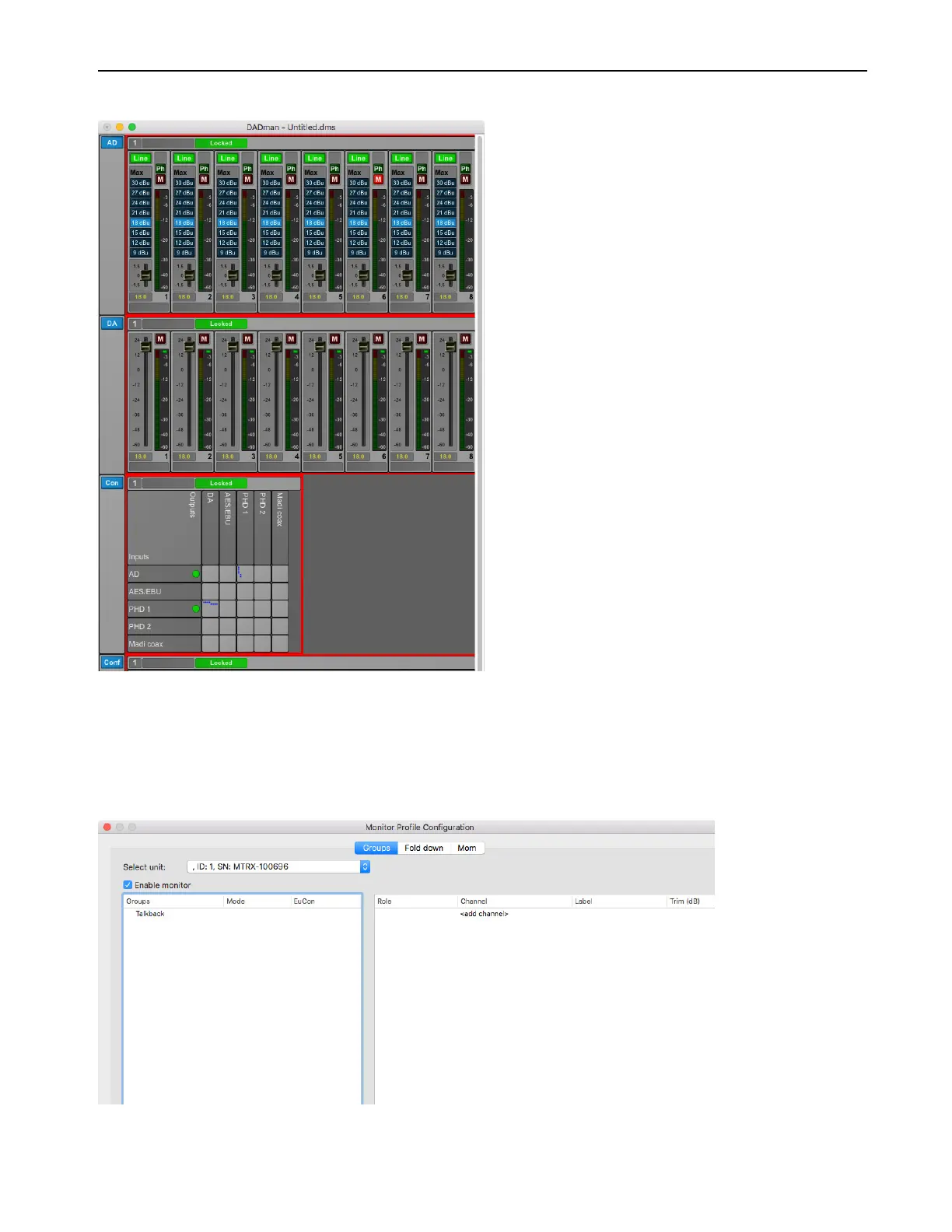Toggle Line input on AD channel 4
This screenshot has width=952, height=1232.
[x=271, y=158]
